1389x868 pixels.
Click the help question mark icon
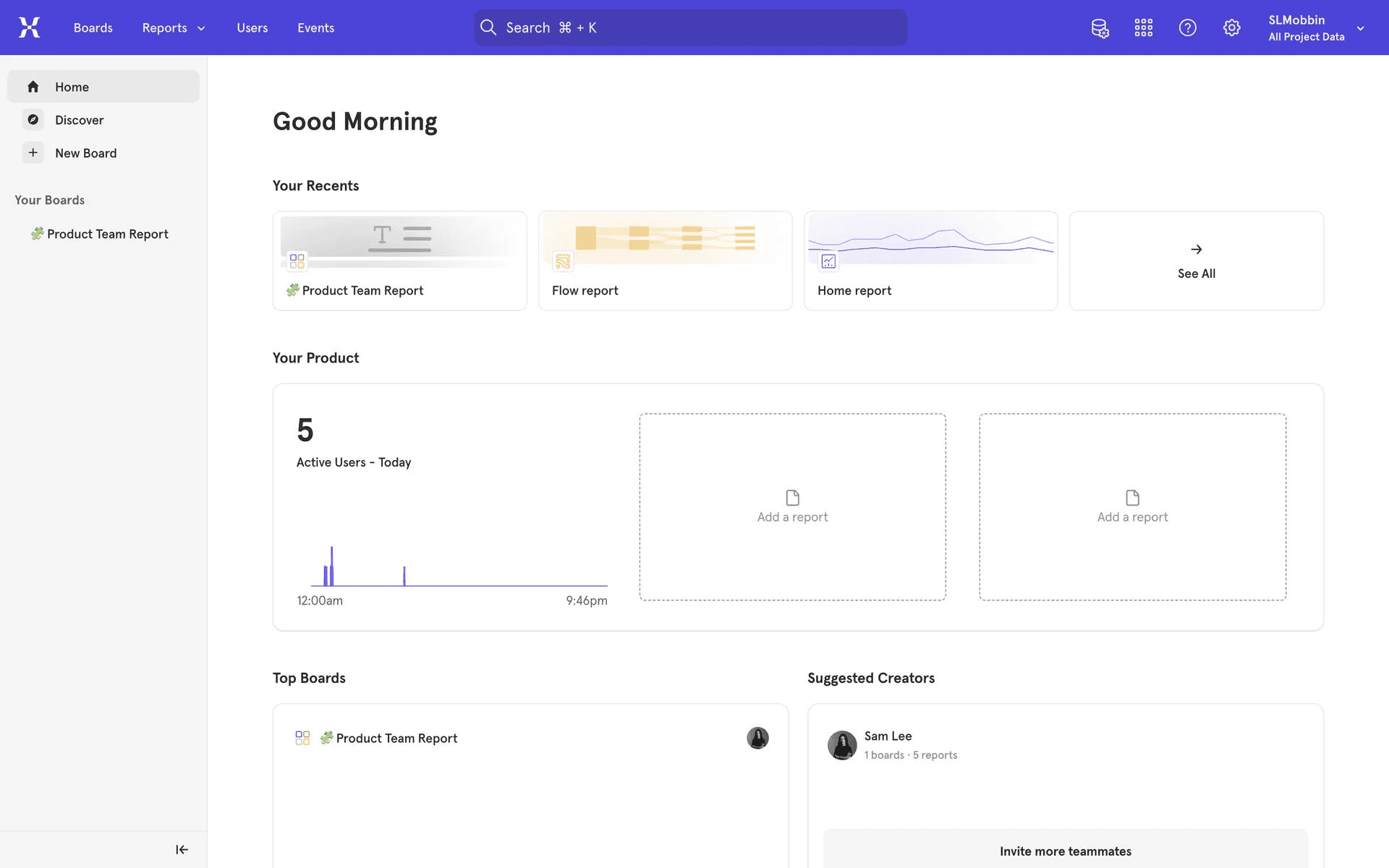(x=1187, y=28)
